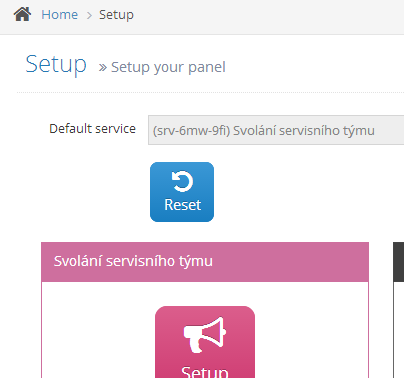Click the Default service field label
The height and width of the screenshot is (378, 404).
[x=92, y=128]
